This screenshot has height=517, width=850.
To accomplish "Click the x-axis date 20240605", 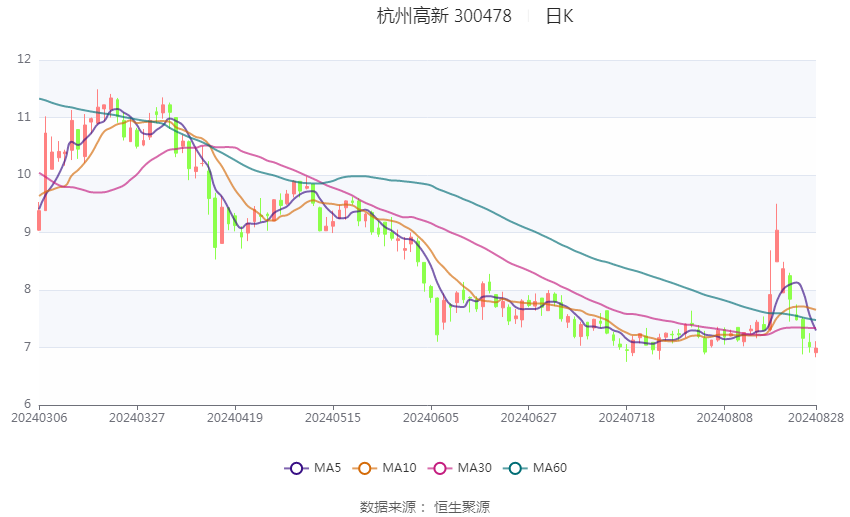I will (x=431, y=418).
